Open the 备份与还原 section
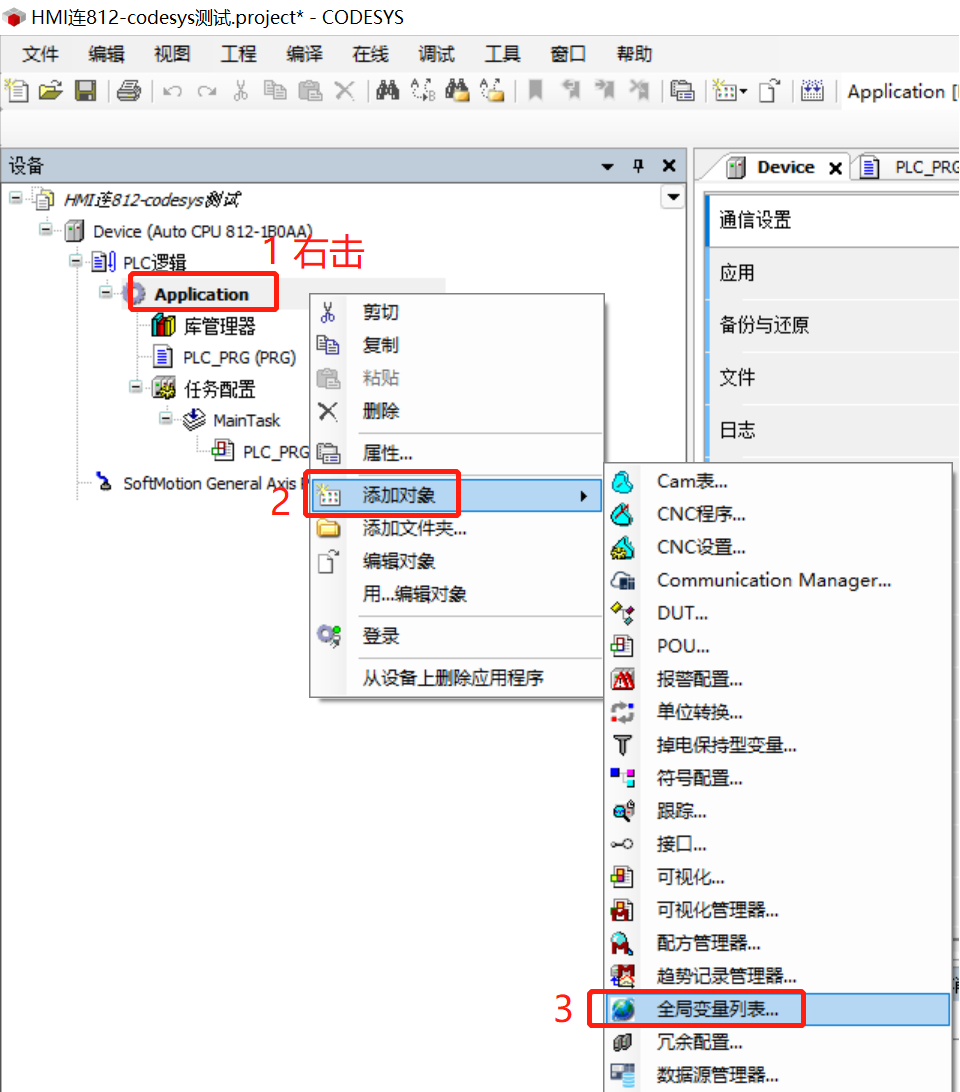The width and height of the screenshot is (960, 1092). click(x=833, y=325)
